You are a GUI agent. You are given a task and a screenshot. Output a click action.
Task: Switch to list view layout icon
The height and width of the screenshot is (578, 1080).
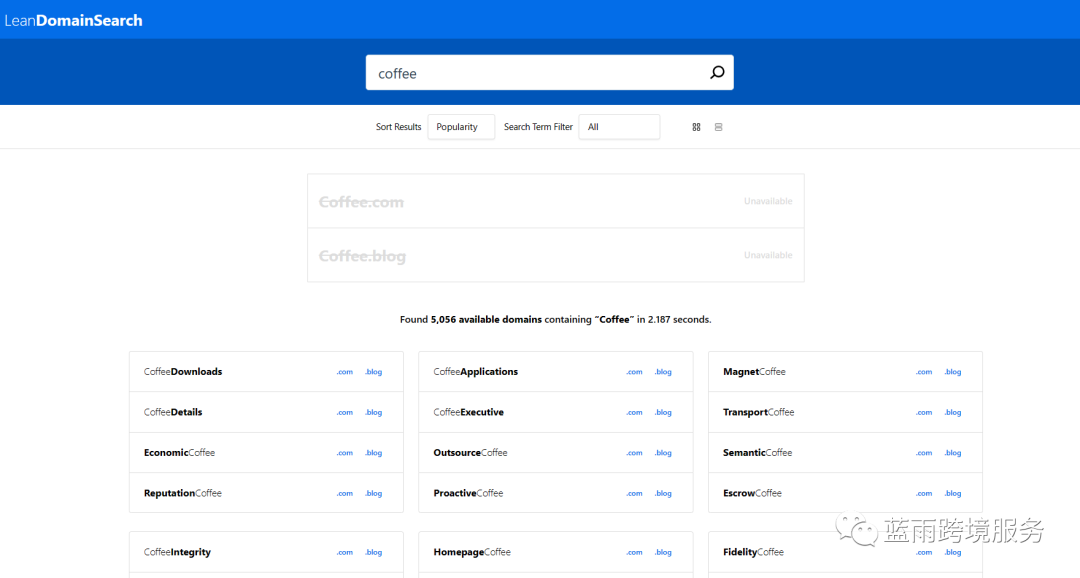[x=718, y=127]
